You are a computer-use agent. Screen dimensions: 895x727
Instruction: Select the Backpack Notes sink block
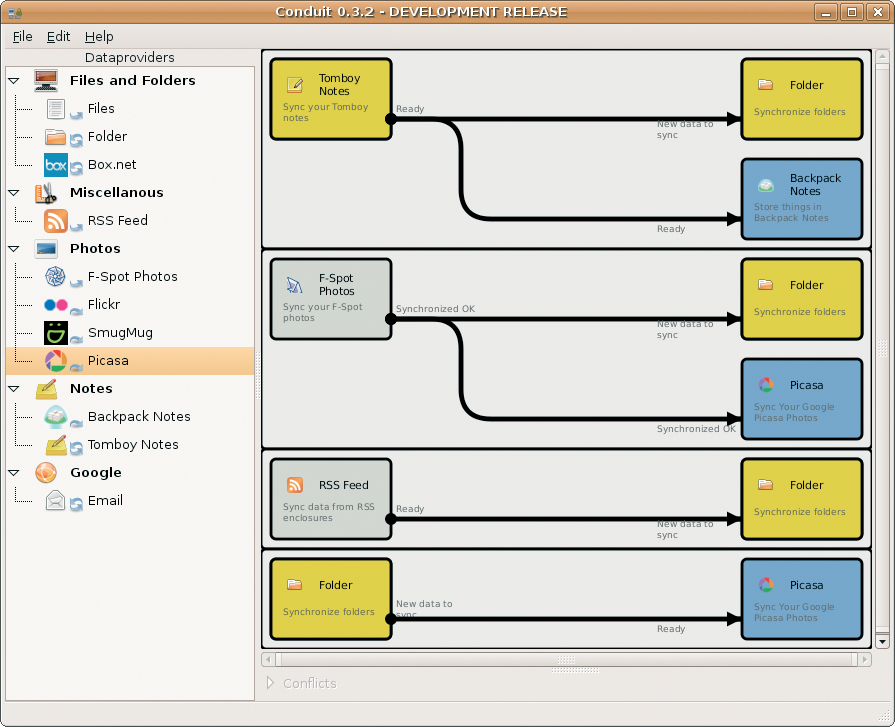pos(801,199)
